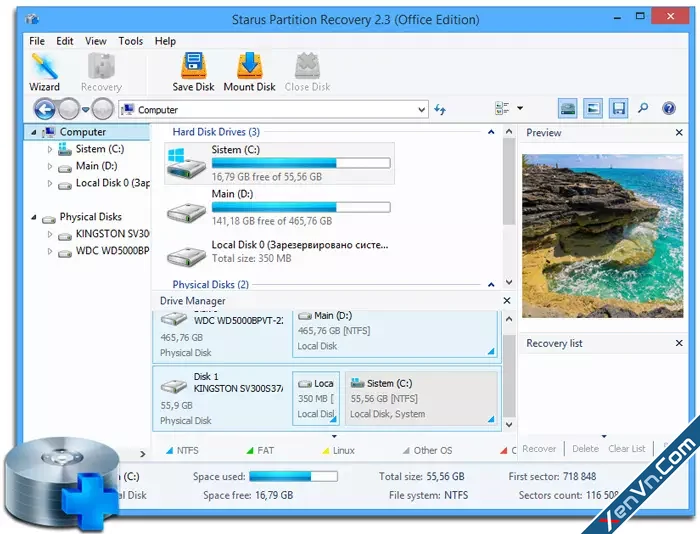Expand Main (D:) in the tree
The image size is (700, 534).
point(50,166)
